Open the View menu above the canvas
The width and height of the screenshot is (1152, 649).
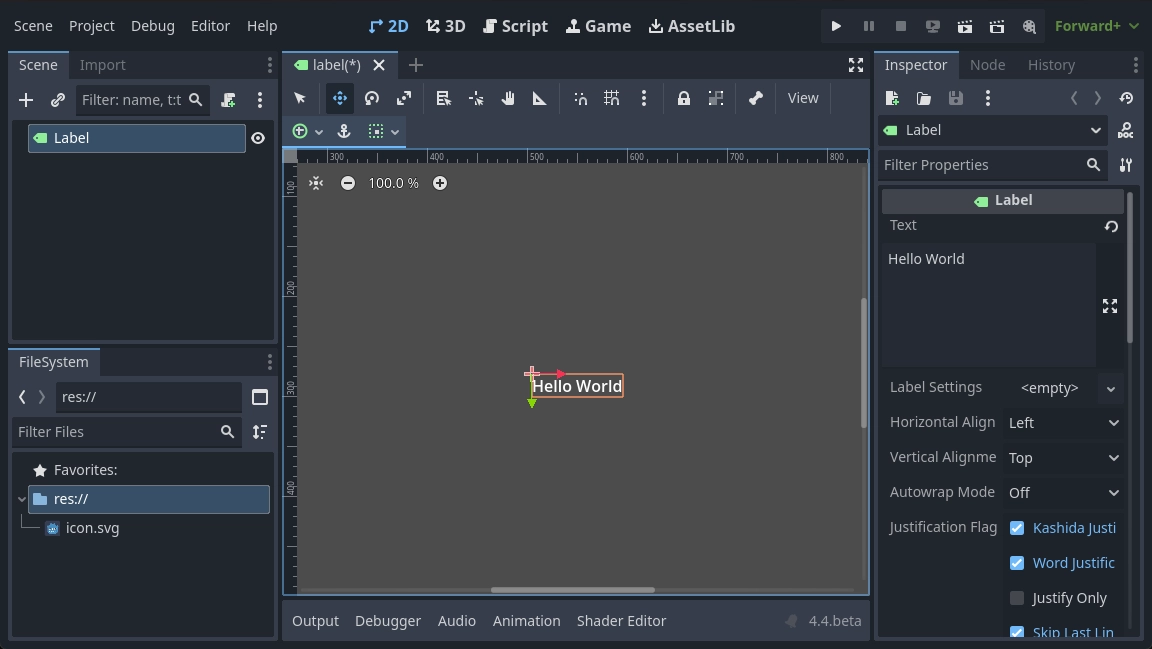[803, 97]
